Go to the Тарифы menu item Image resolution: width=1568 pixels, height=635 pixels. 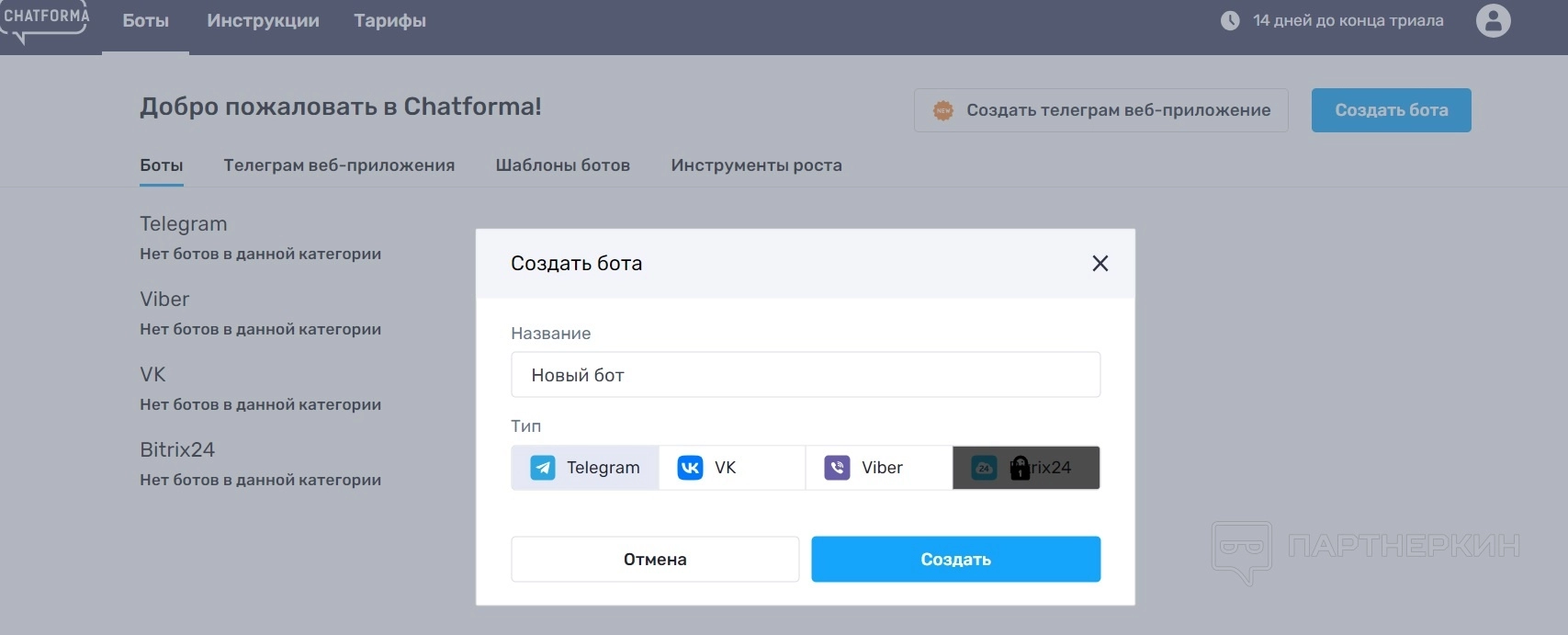tap(389, 20)
